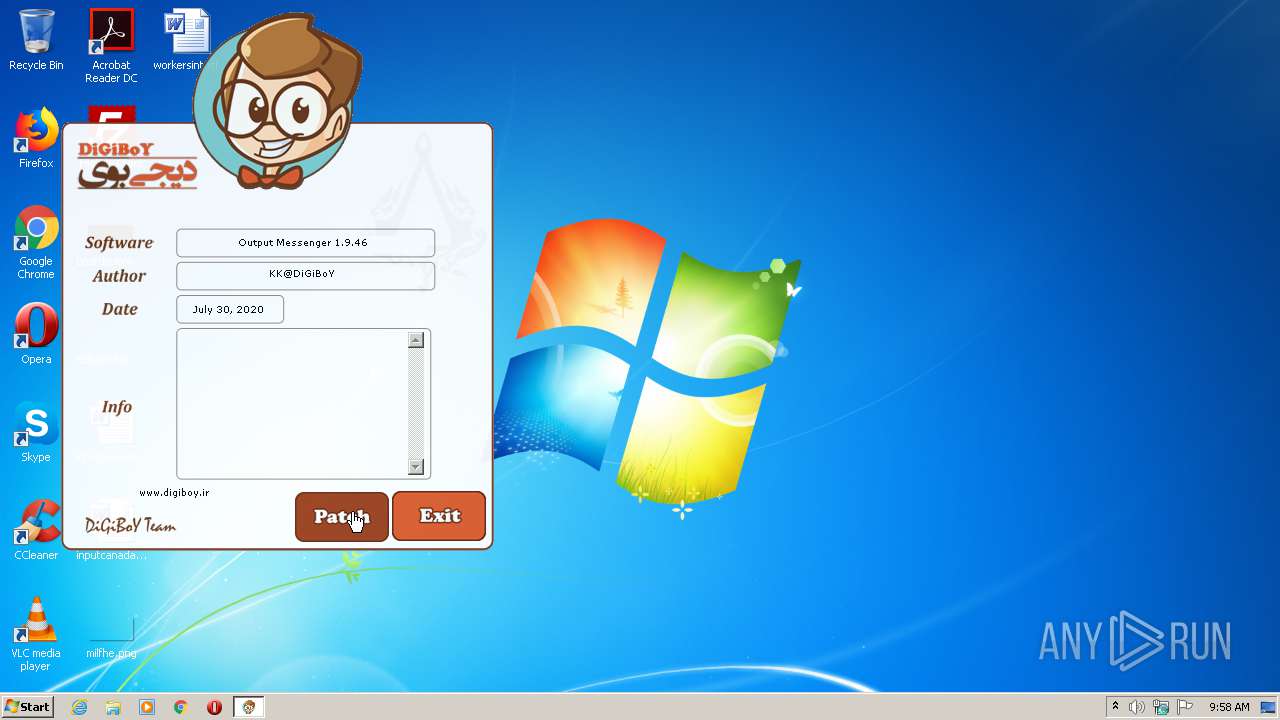Click the DiGiBoy patcher taskbar button
The image size is (1280, 720).
click(x=249, y=707)
